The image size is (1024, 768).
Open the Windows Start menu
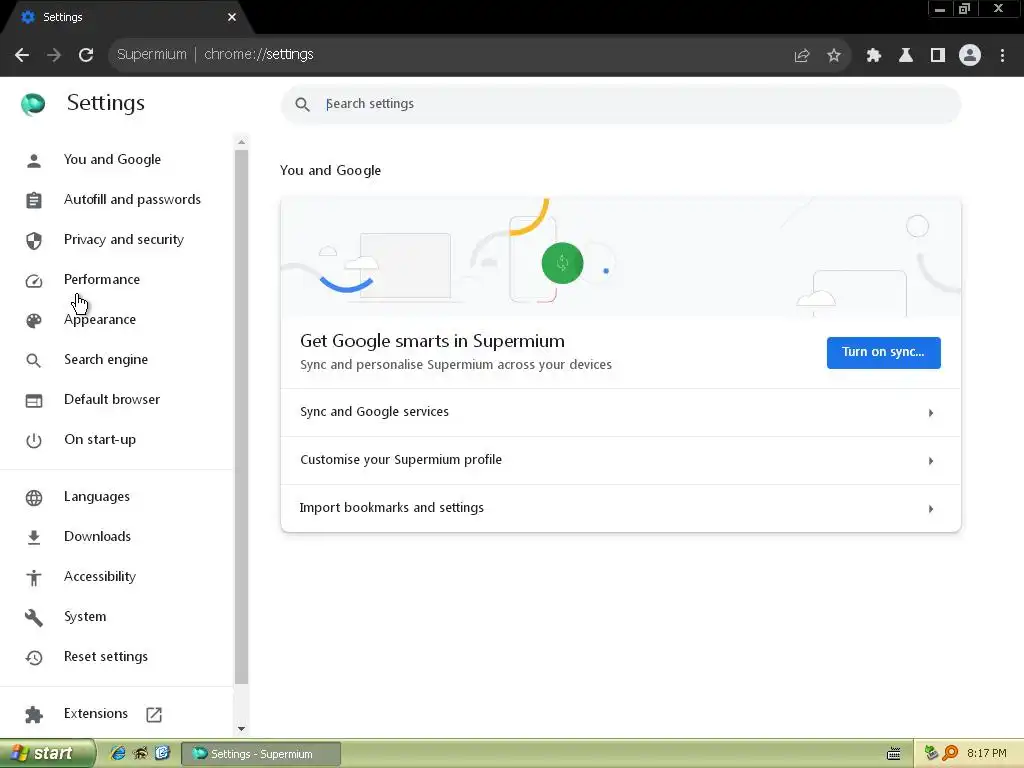47,753
